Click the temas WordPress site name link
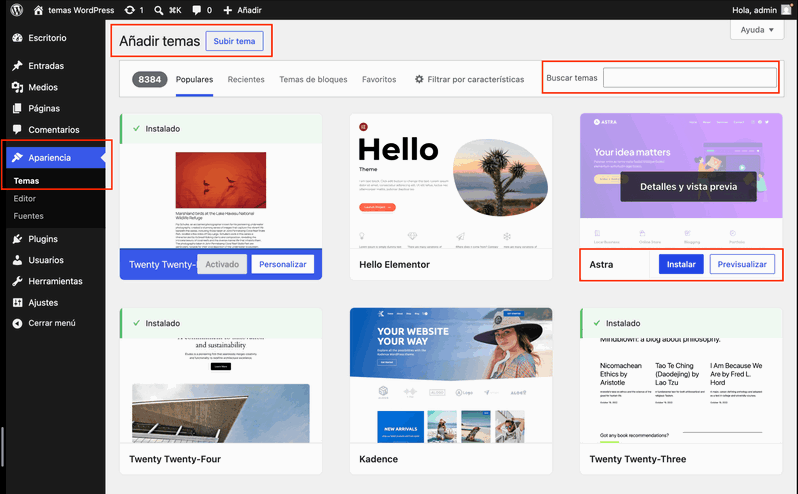Viewport: 798px width, 494px height. pyautogui.click(x=81, y=10)
